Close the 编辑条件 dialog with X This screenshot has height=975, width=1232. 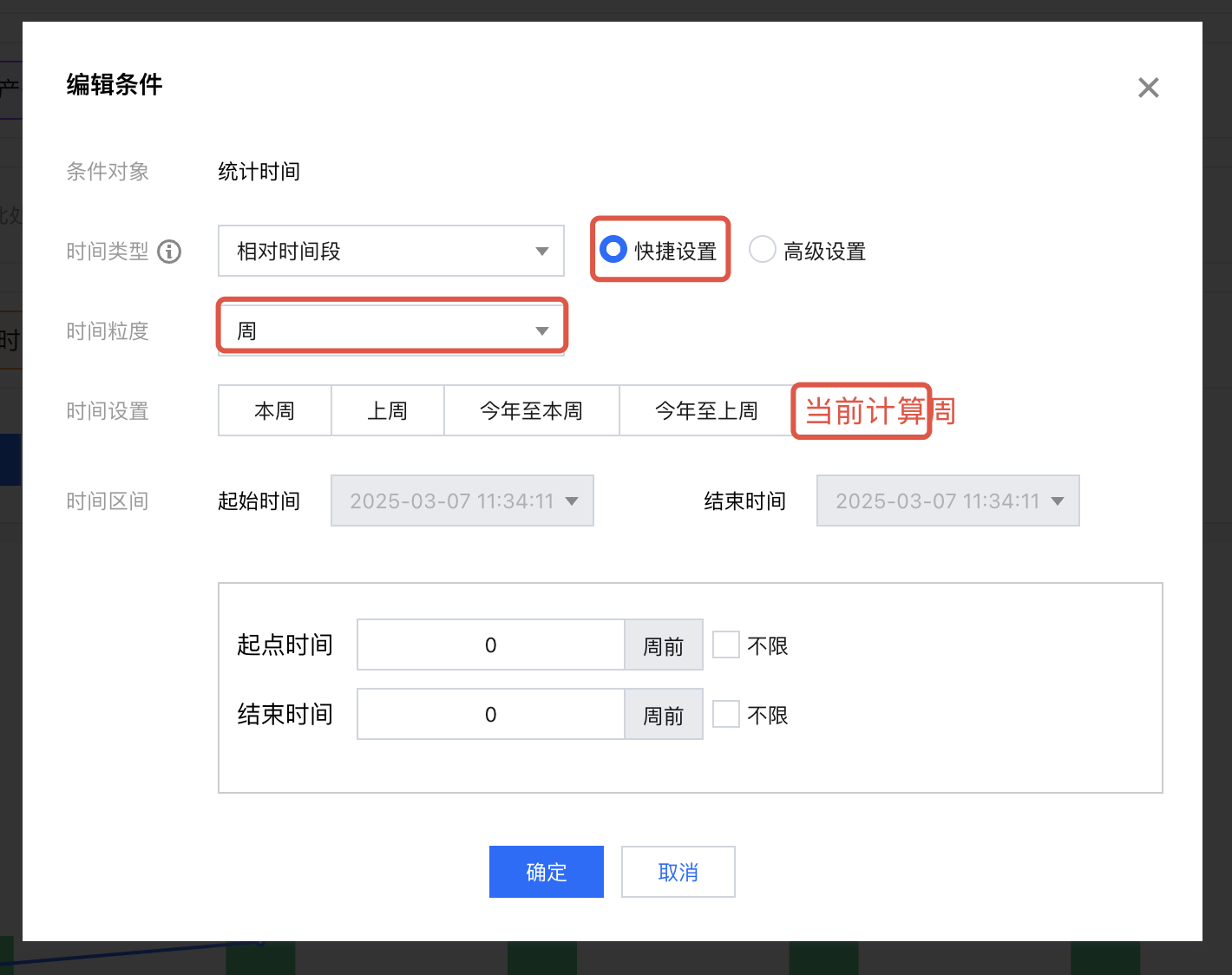pyautogui.click(x=1148, y=88)
